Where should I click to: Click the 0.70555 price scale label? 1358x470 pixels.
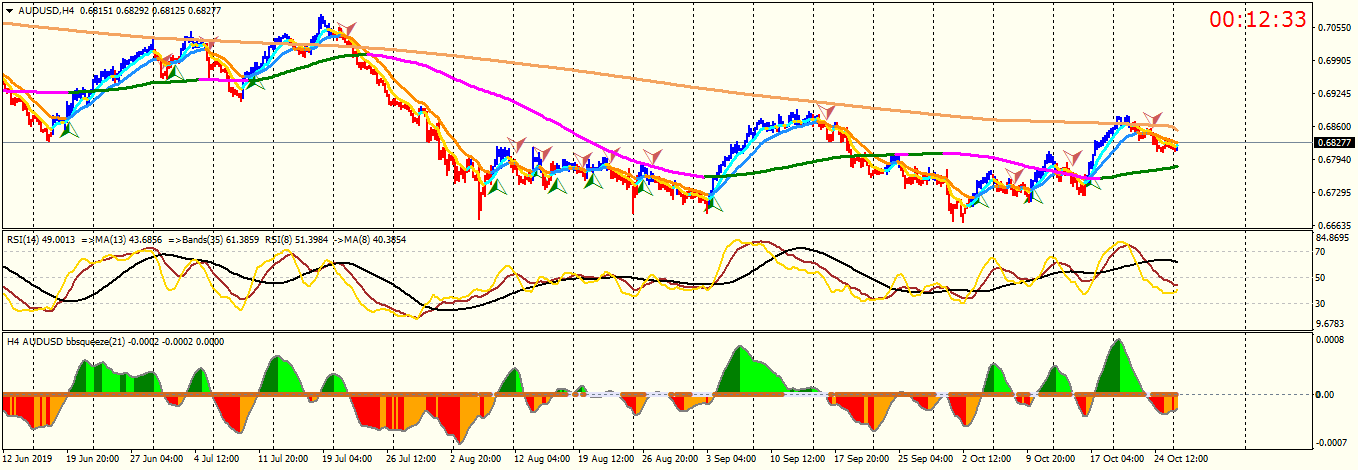pyautogui.click(x=1331, y=27)
